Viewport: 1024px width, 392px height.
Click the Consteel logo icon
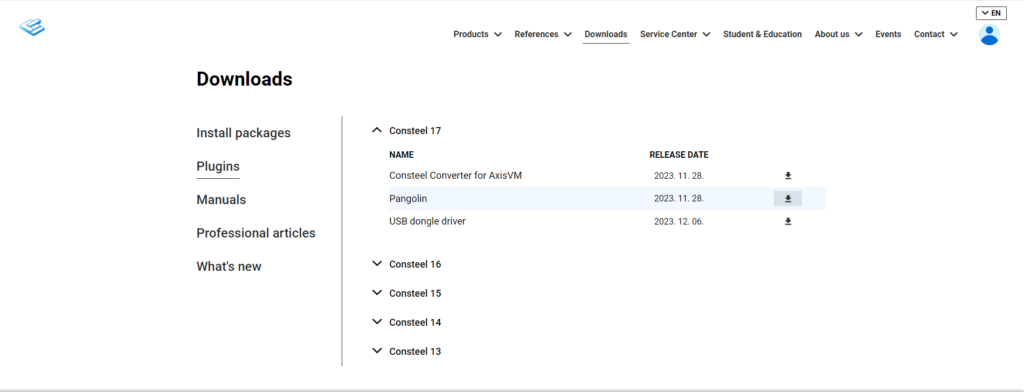(x=31, y=27)
